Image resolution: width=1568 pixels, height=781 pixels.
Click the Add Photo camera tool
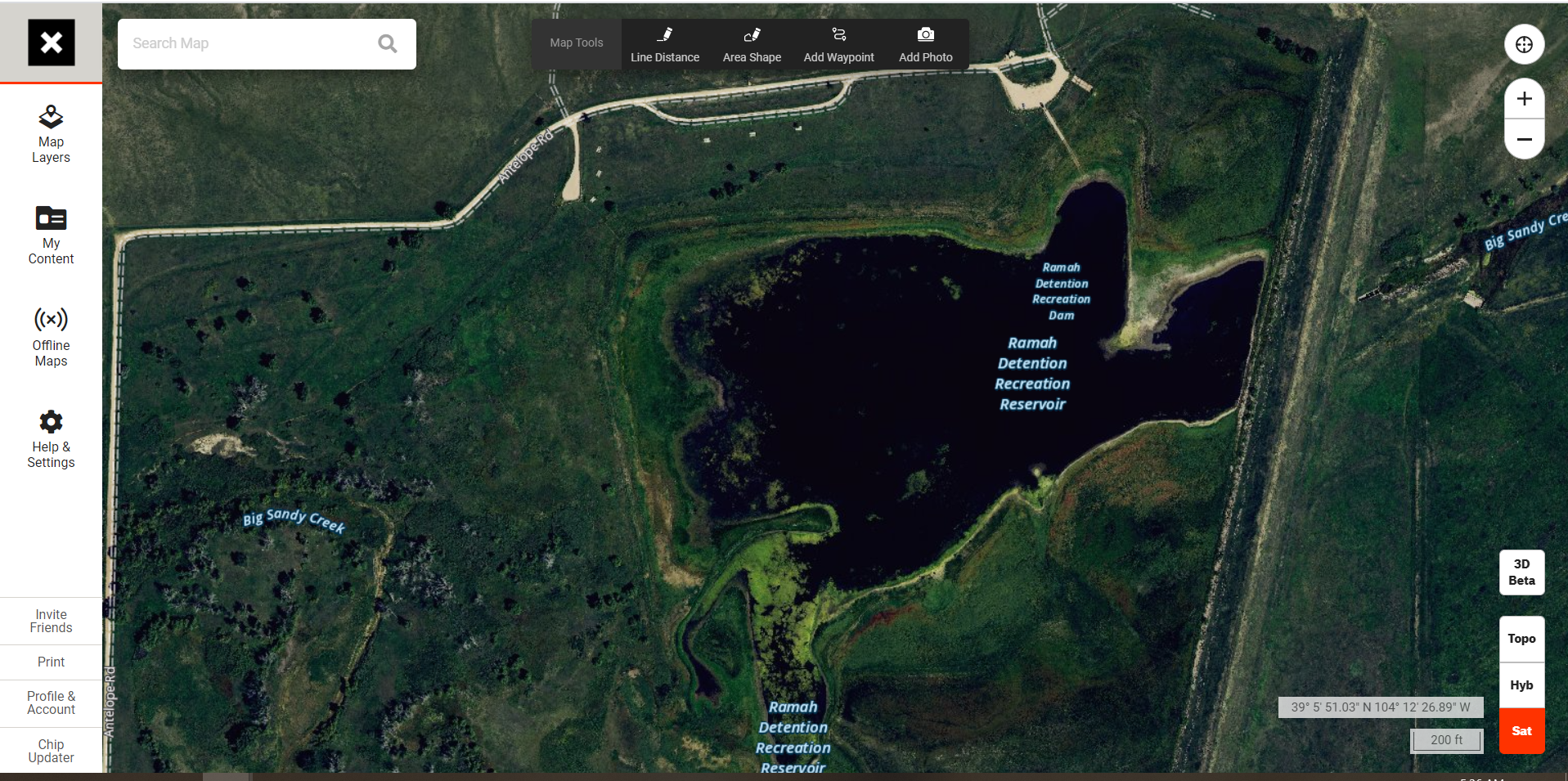point(925,44)
